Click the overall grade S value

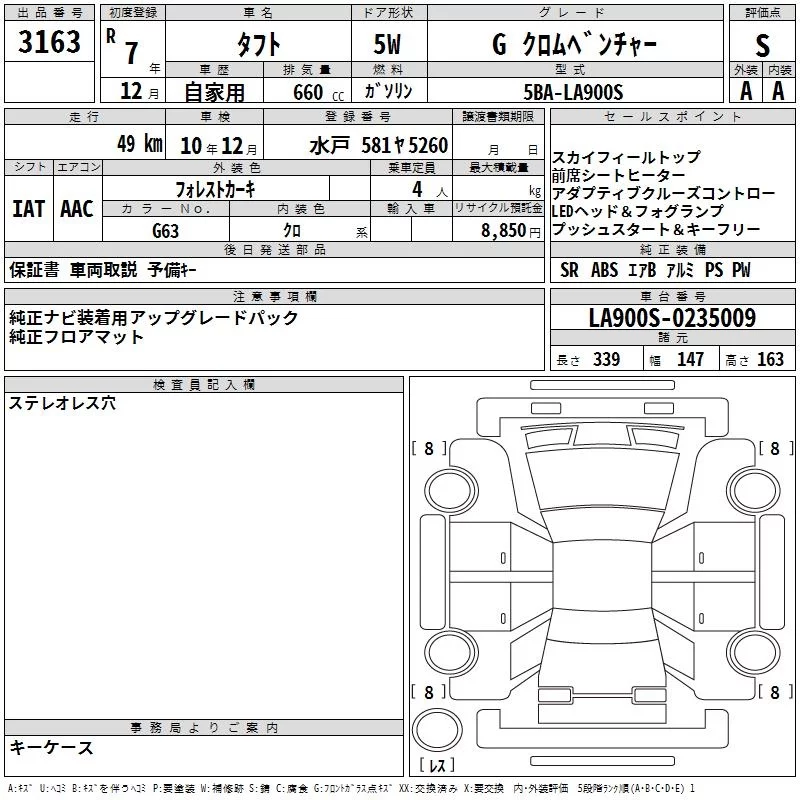pyautogui.click(x=762, y=45)
